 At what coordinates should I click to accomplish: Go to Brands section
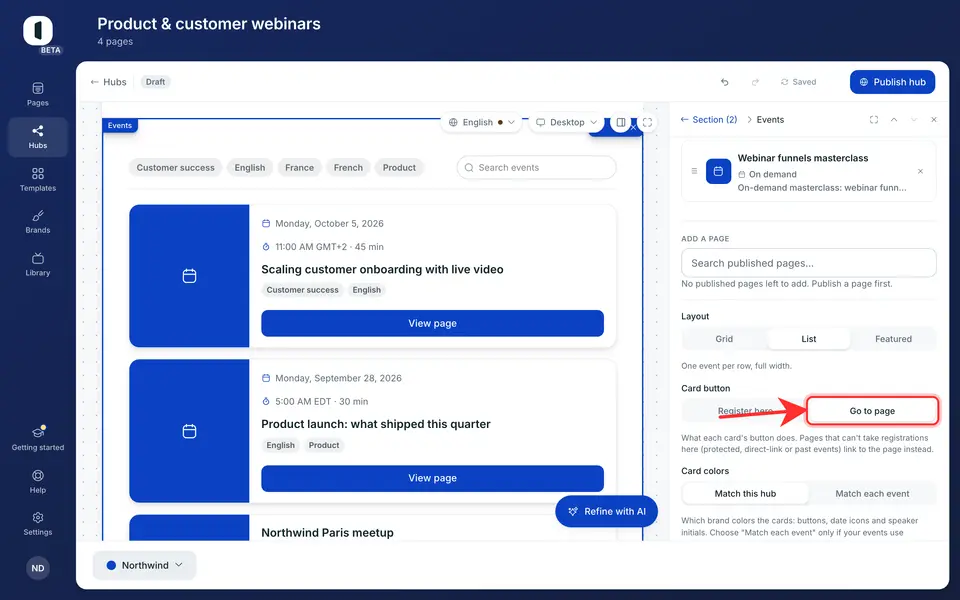click(37, 222)
